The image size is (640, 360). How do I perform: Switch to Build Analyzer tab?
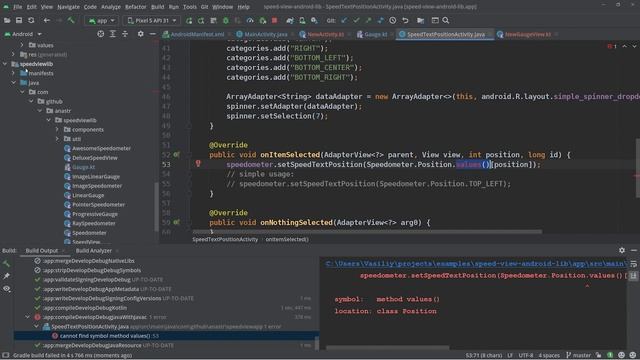[x=94, y=251]
